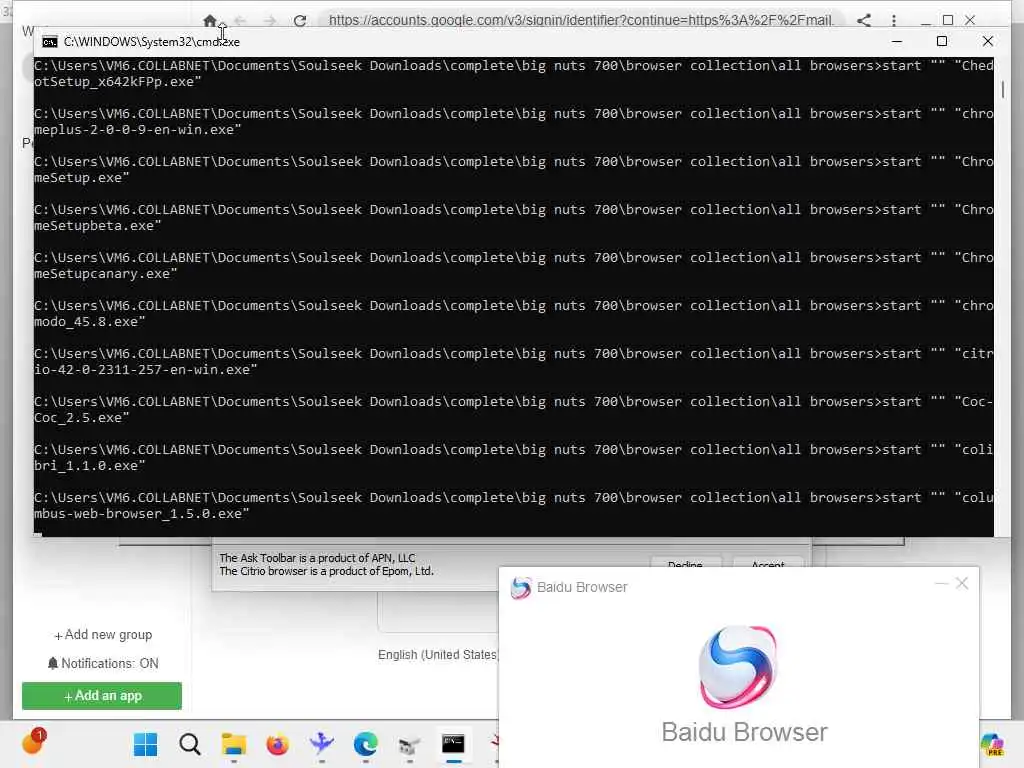Screen dimensions: 1024x768
Task: Click the Command Prompt taskbar icon
Action: [x=453, y=744]
